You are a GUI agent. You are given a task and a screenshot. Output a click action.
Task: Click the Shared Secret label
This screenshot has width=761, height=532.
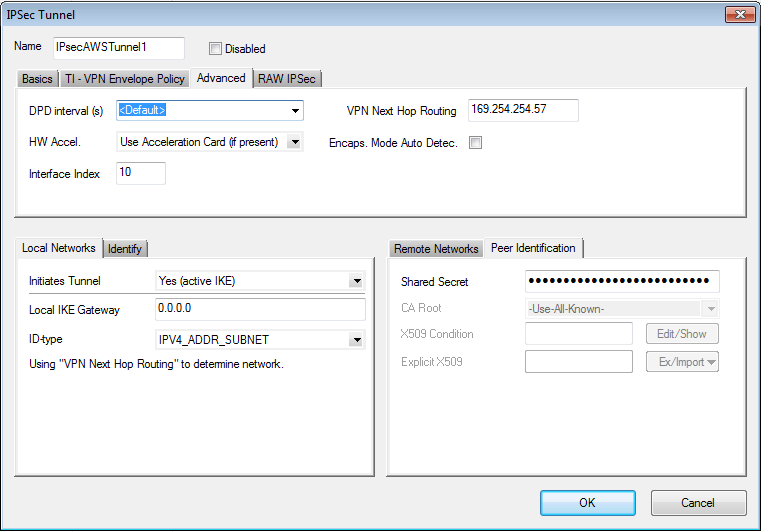pyautogui.click(x=434, y=282)
